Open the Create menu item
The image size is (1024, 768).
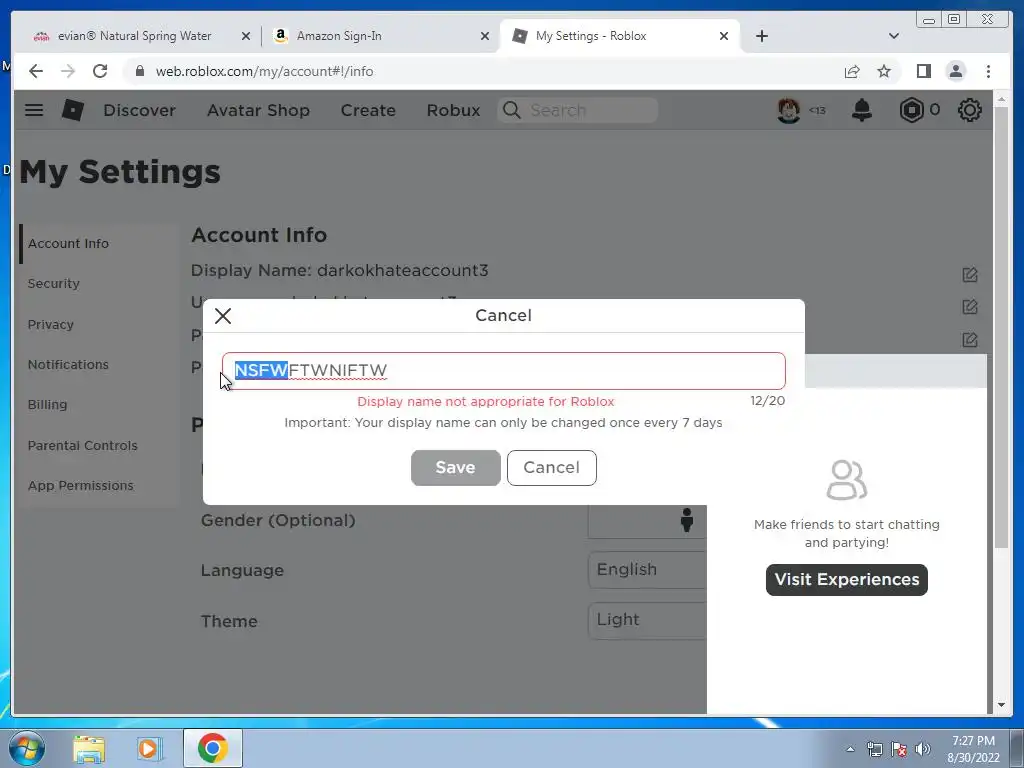(x=368, y=110)
